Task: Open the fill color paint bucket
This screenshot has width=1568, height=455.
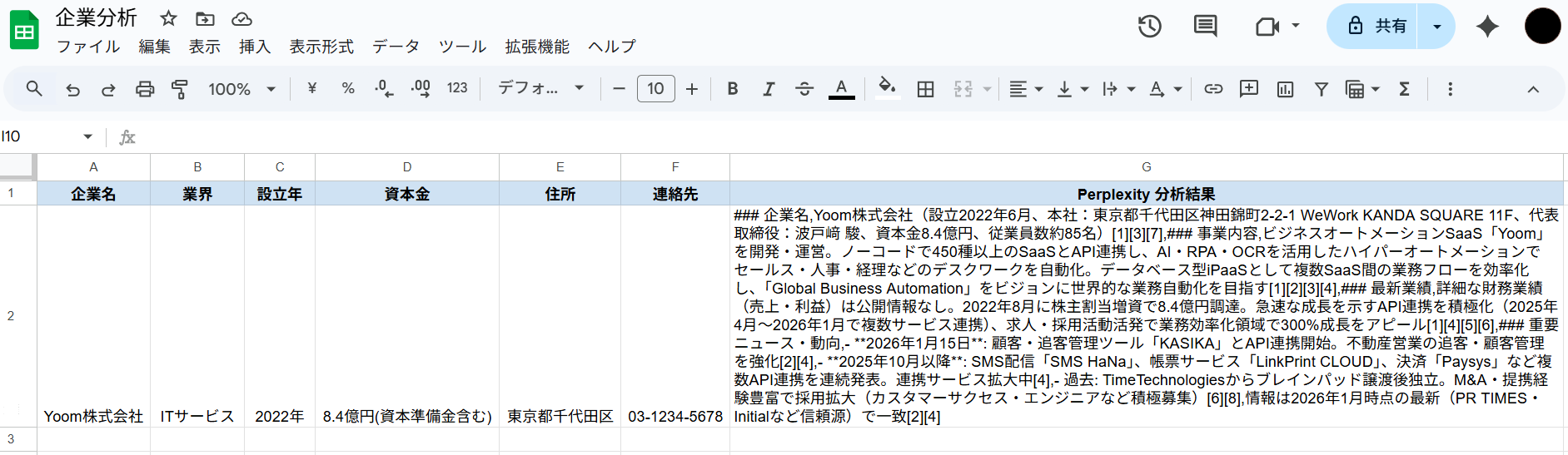Action: 887,88
